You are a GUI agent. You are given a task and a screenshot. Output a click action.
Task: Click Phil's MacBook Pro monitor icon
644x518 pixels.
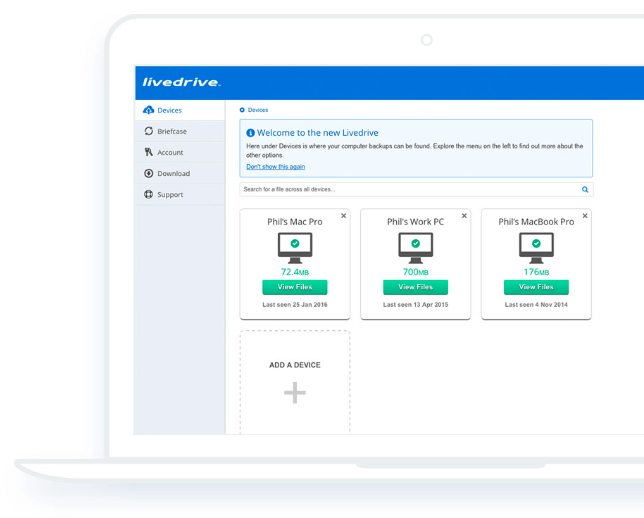[536, 248]
